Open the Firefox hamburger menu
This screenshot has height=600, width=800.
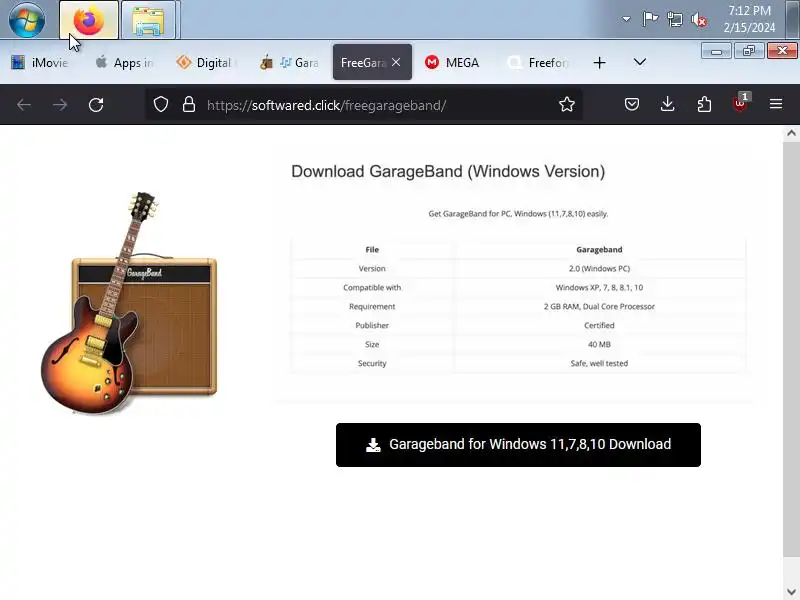[776, 104]
